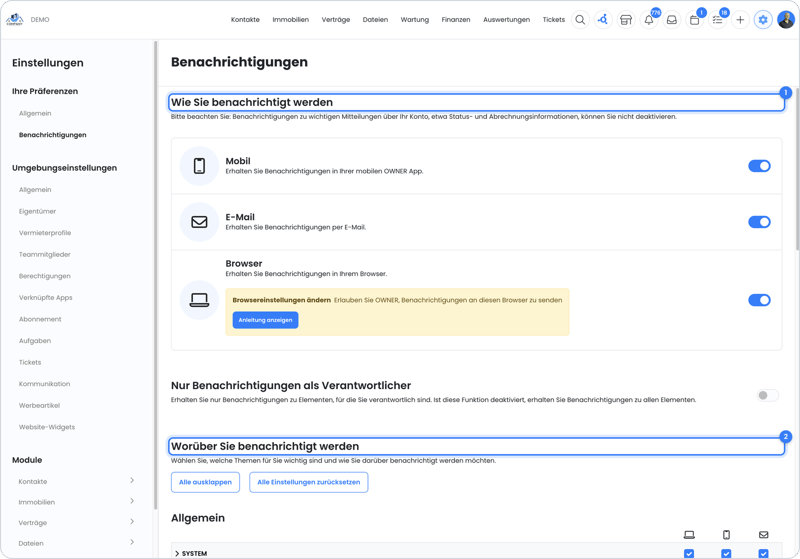Viewport: 800px width, 559px height.
Task: Open the task checklist icon
Action: (x=717, y=20)
